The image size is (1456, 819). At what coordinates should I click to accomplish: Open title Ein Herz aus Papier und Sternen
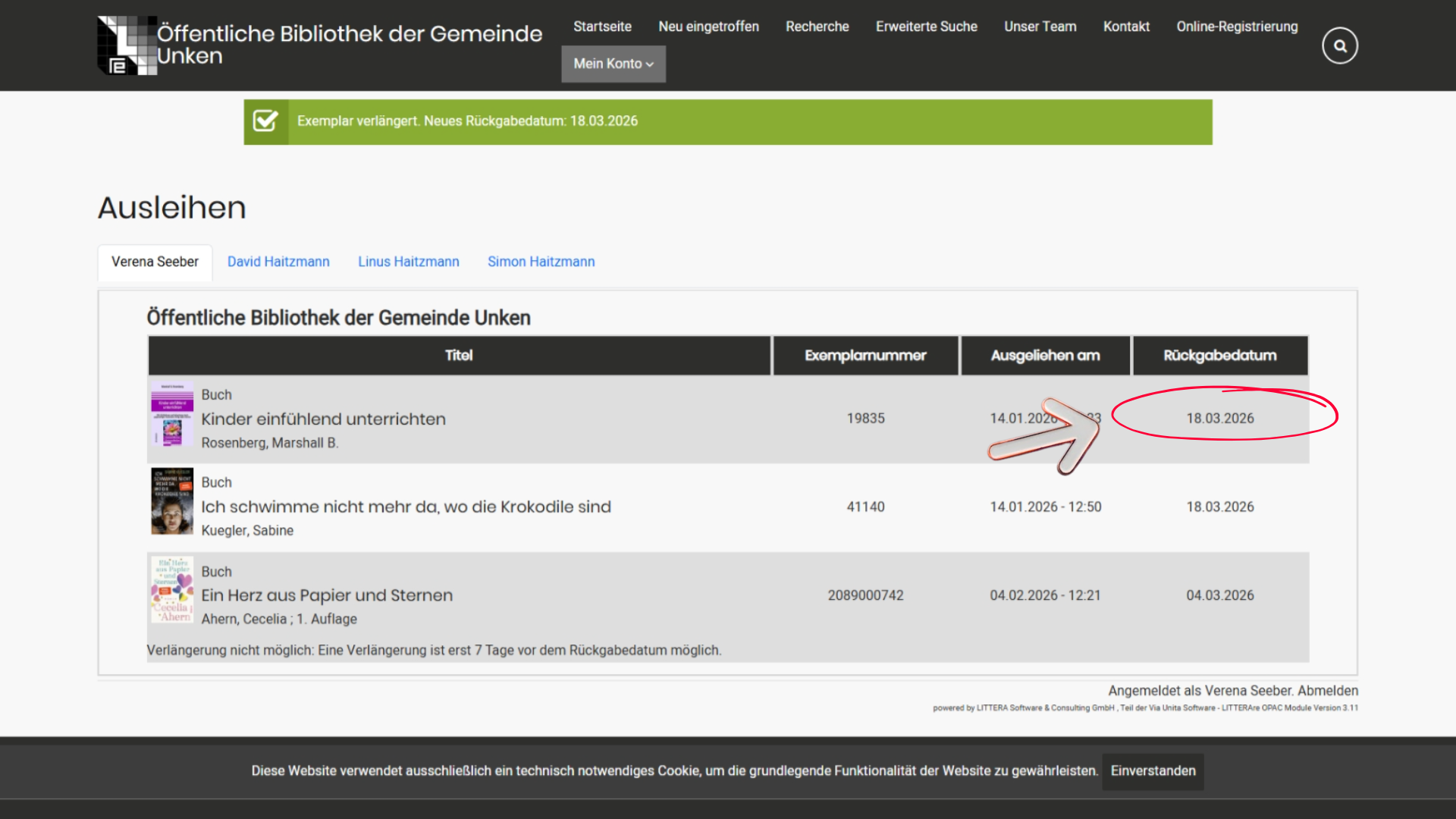[327, 595]
